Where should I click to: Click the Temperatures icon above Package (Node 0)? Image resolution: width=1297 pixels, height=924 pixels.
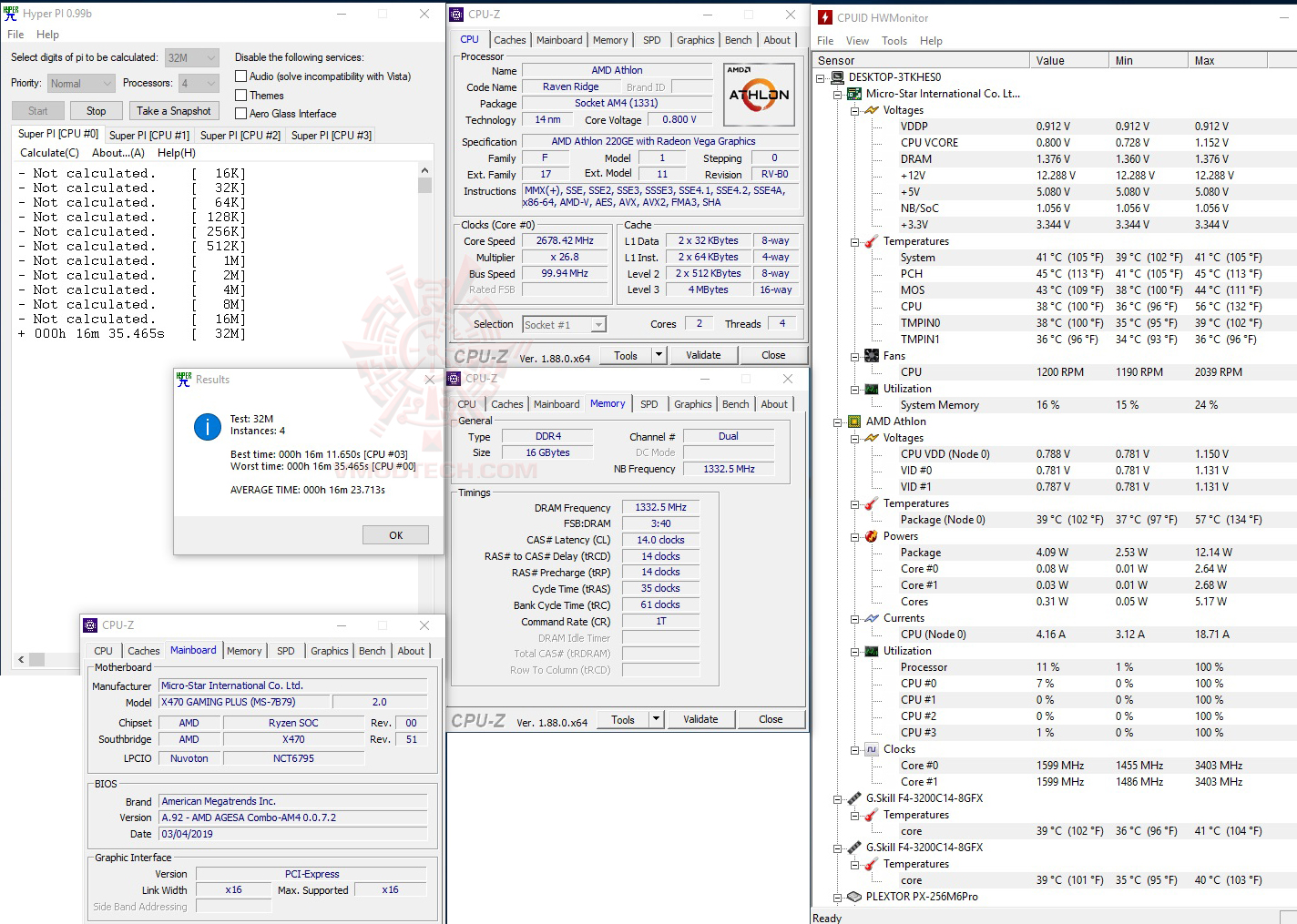[872, 503]
